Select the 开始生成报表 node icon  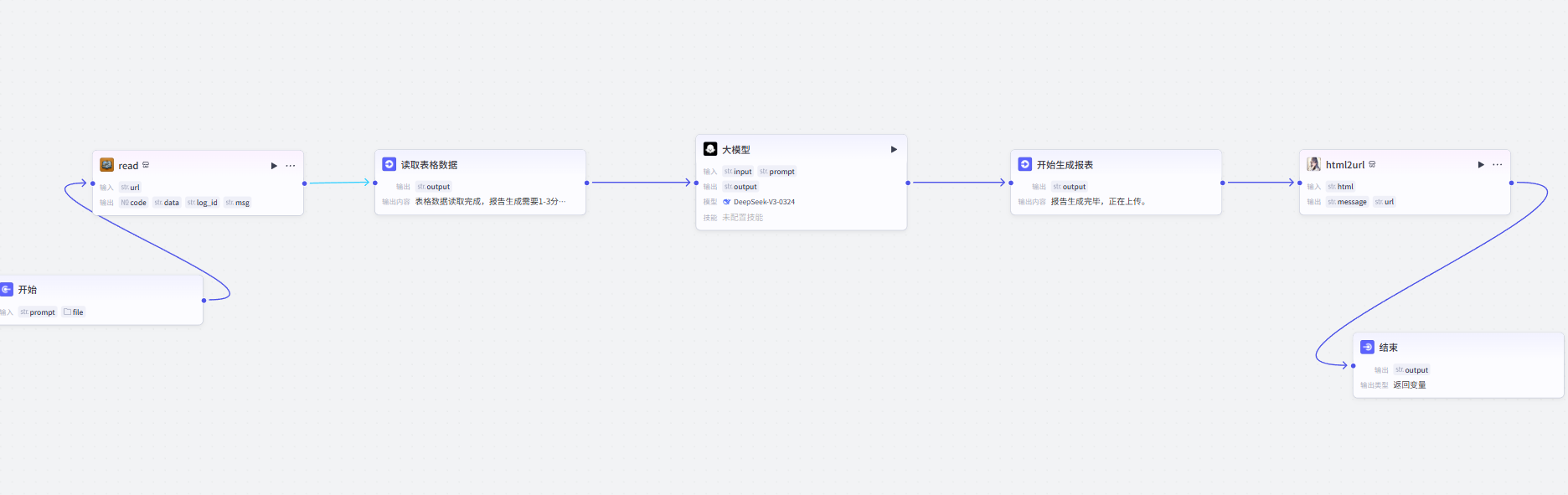[x=1024, y=164]
